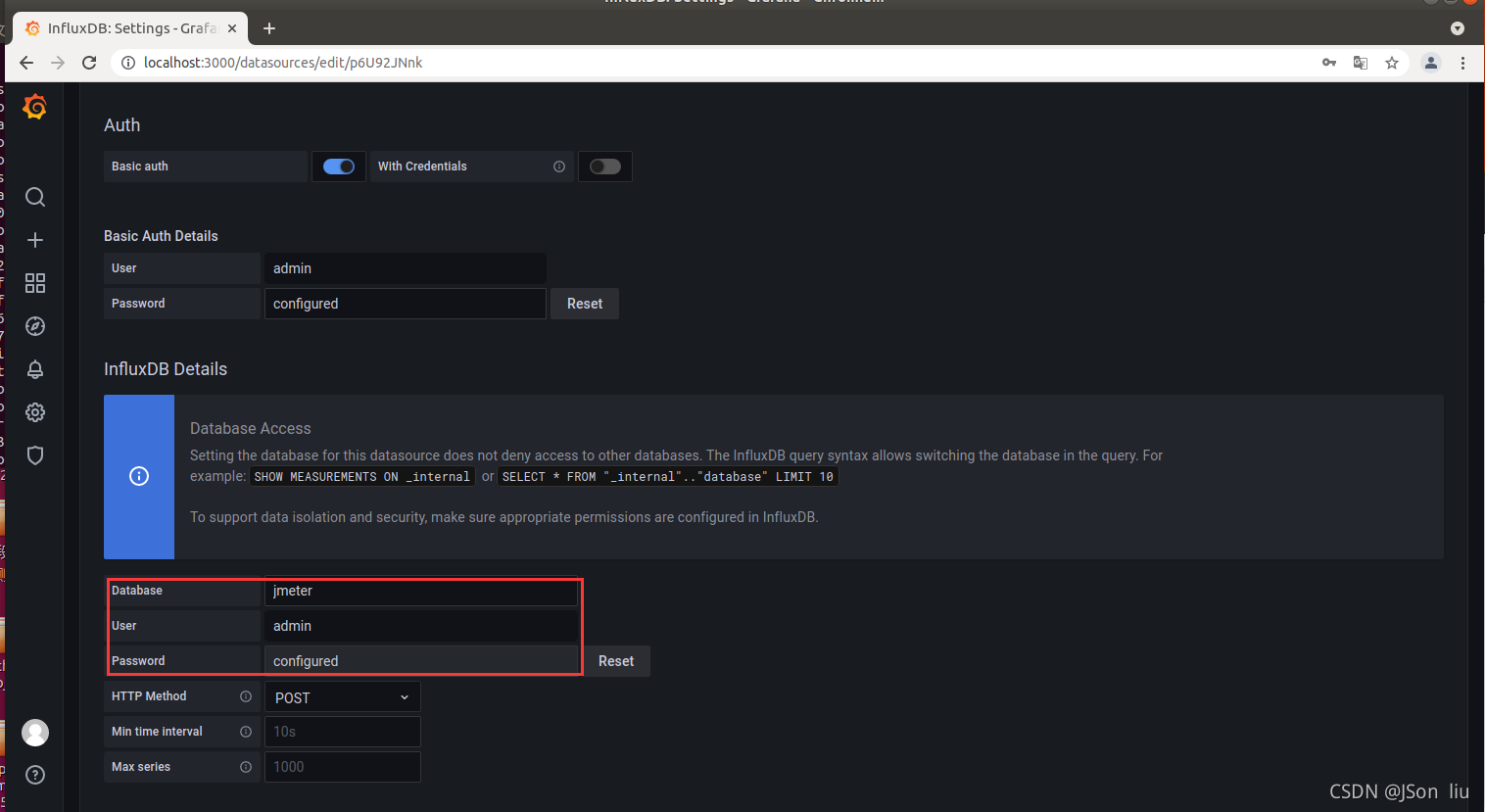Click the Auth section heading

[x=122, y=125]
